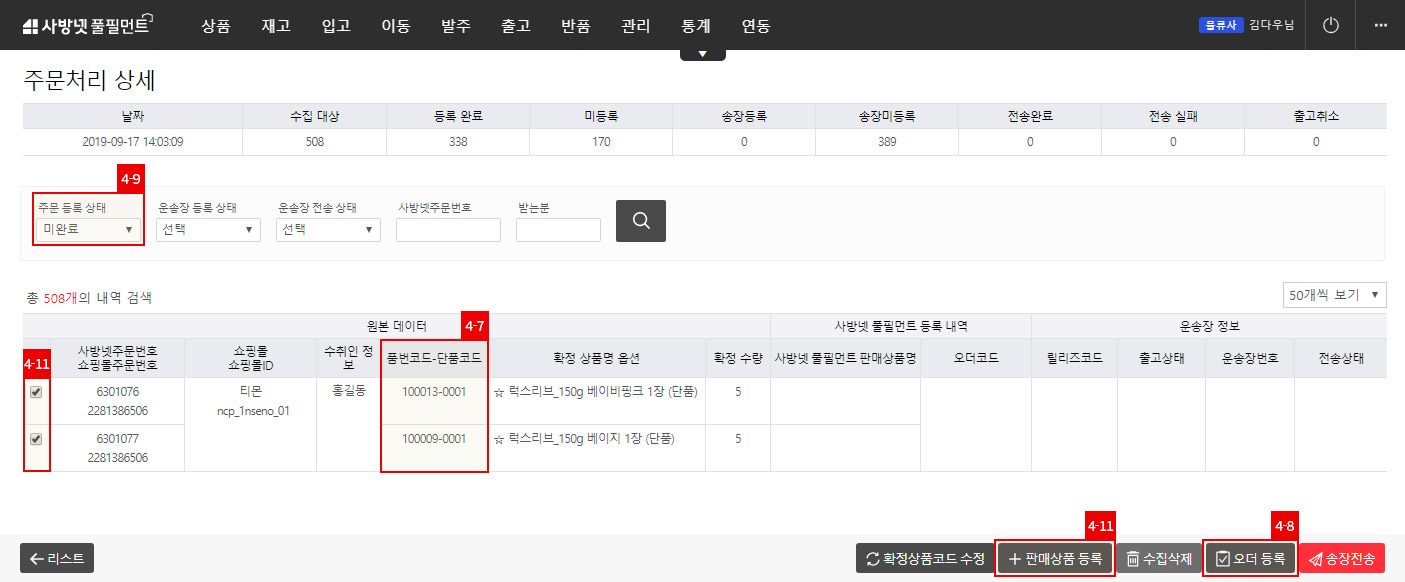Click the 사방넷주문번호 input field
This screenshot has width=1405, height=582.
point(448,230)
